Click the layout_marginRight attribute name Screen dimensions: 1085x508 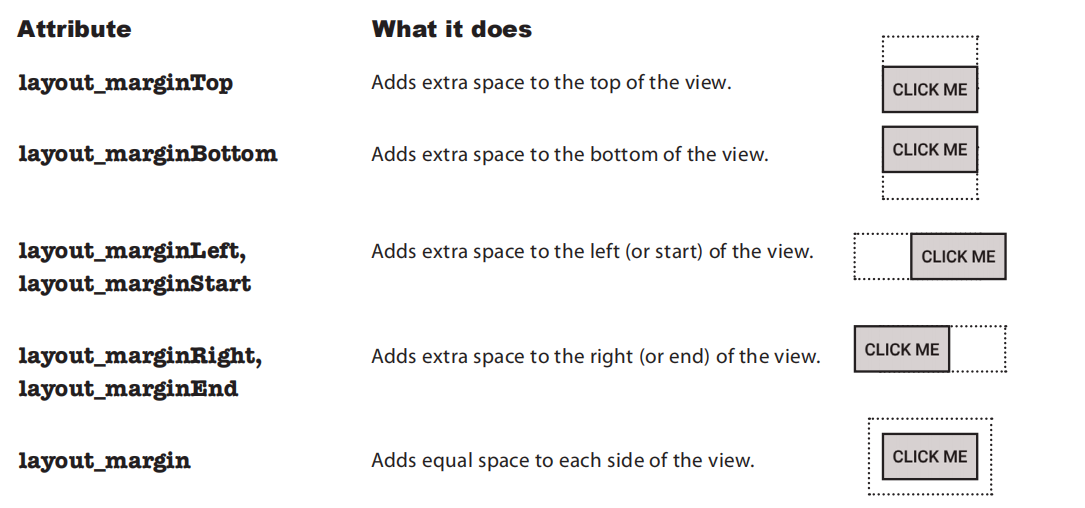(x=140, y=356)
